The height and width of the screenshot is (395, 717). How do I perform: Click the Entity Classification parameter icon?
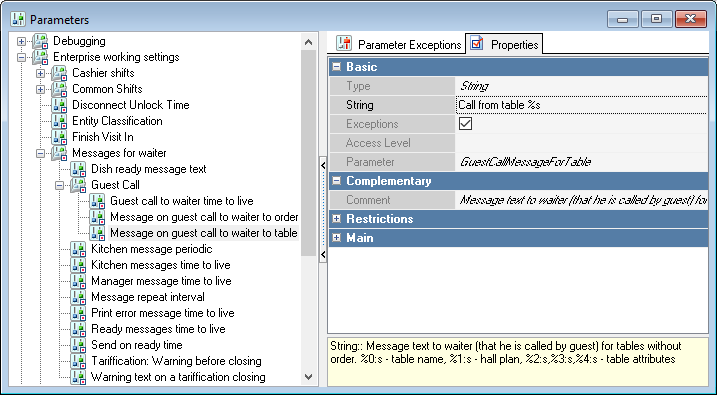pyautogui.click(x=59, y=121)
